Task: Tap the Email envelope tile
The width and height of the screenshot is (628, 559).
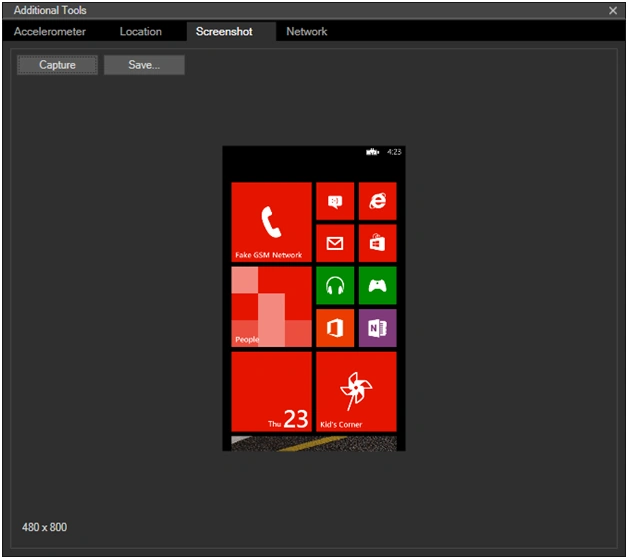Action: (335, 243)
